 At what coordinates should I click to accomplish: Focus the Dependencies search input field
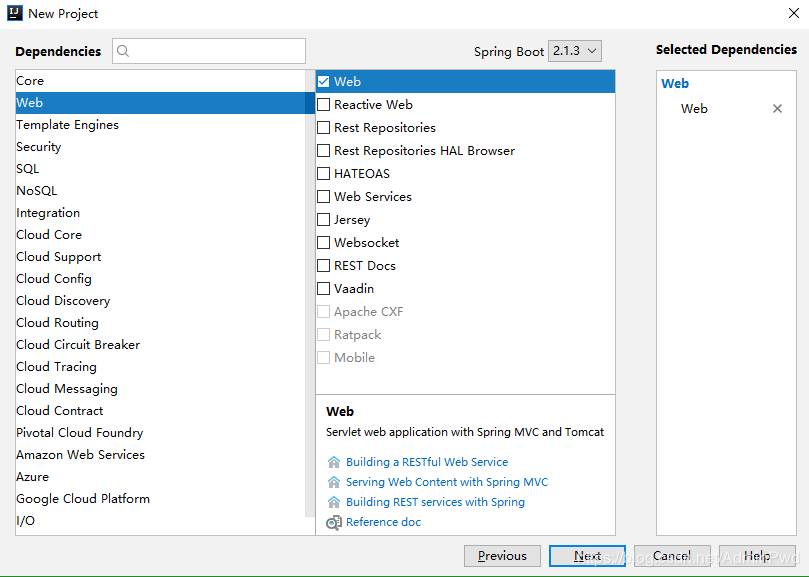[x=209, y=51]
